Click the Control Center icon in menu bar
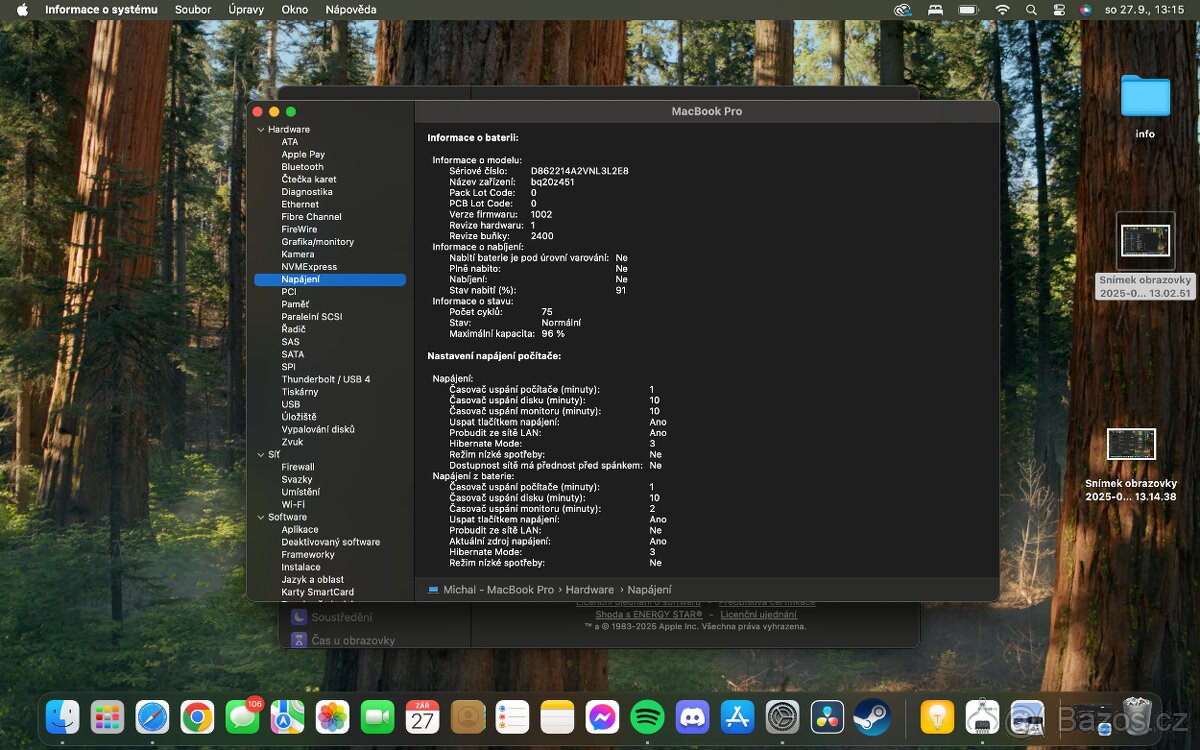1200x750 pixels. click(1060, 10)
